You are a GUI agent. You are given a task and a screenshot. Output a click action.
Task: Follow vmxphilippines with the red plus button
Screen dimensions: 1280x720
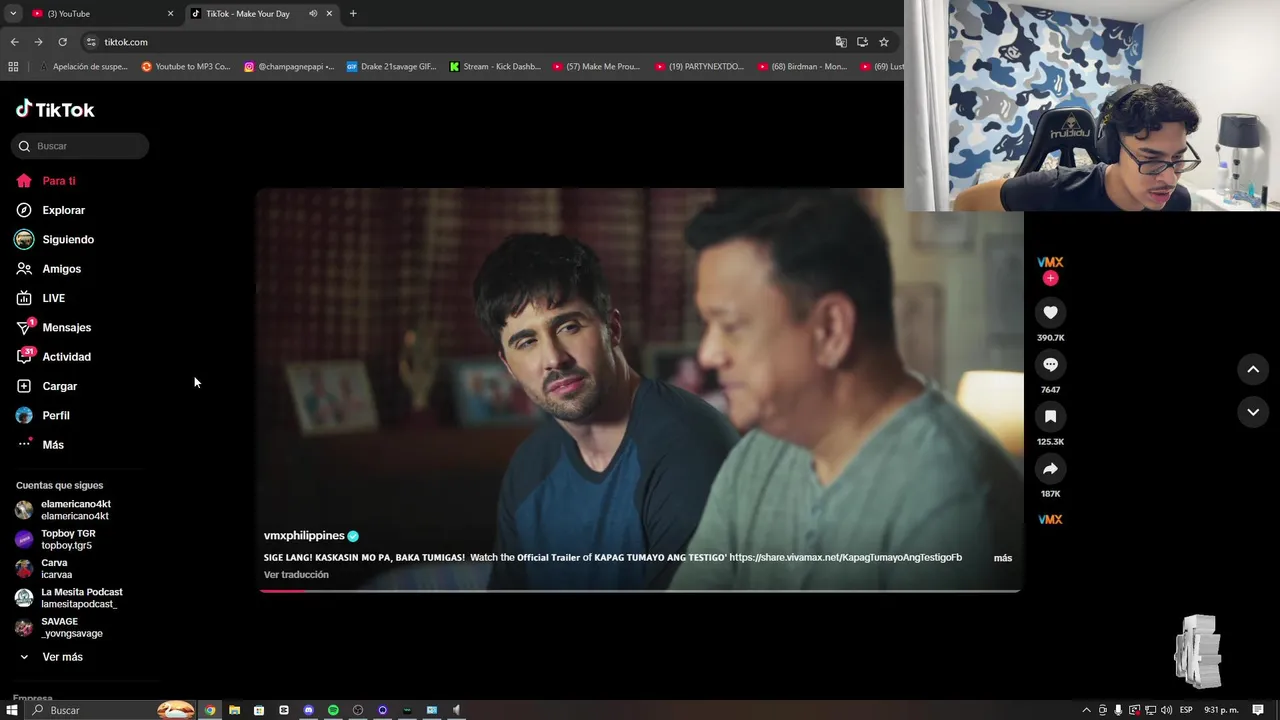pyautogui.click(x=1050, y=278)
